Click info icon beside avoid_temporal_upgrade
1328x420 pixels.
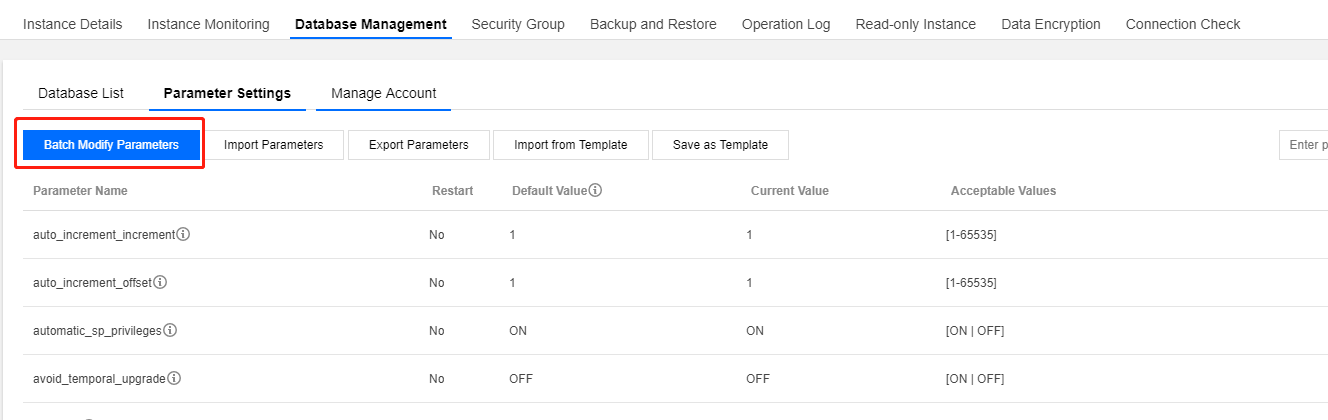[174, 379]
